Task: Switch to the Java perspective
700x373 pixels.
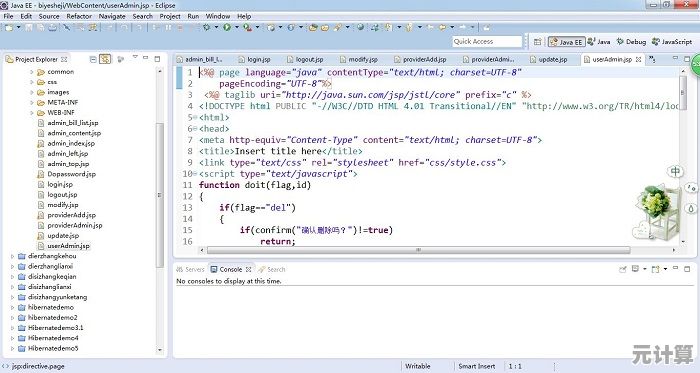Action: pos(599,41)
